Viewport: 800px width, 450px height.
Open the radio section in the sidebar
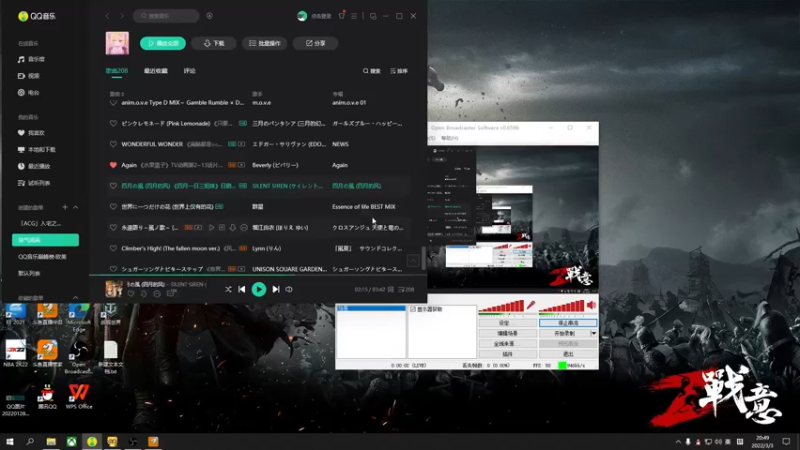[x=29, y=92]
